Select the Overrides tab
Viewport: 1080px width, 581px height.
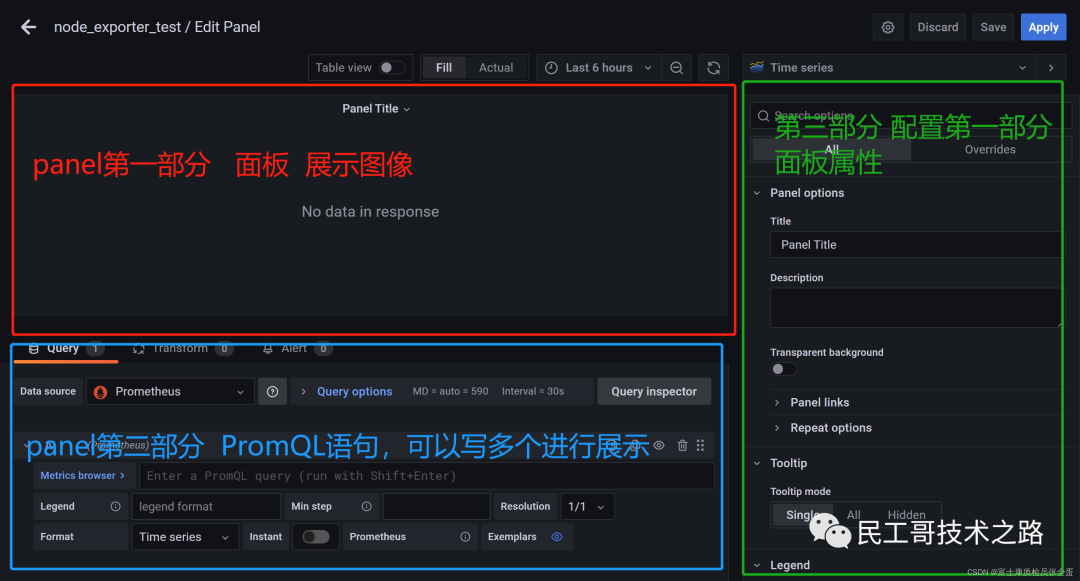(x=990, y=149)
